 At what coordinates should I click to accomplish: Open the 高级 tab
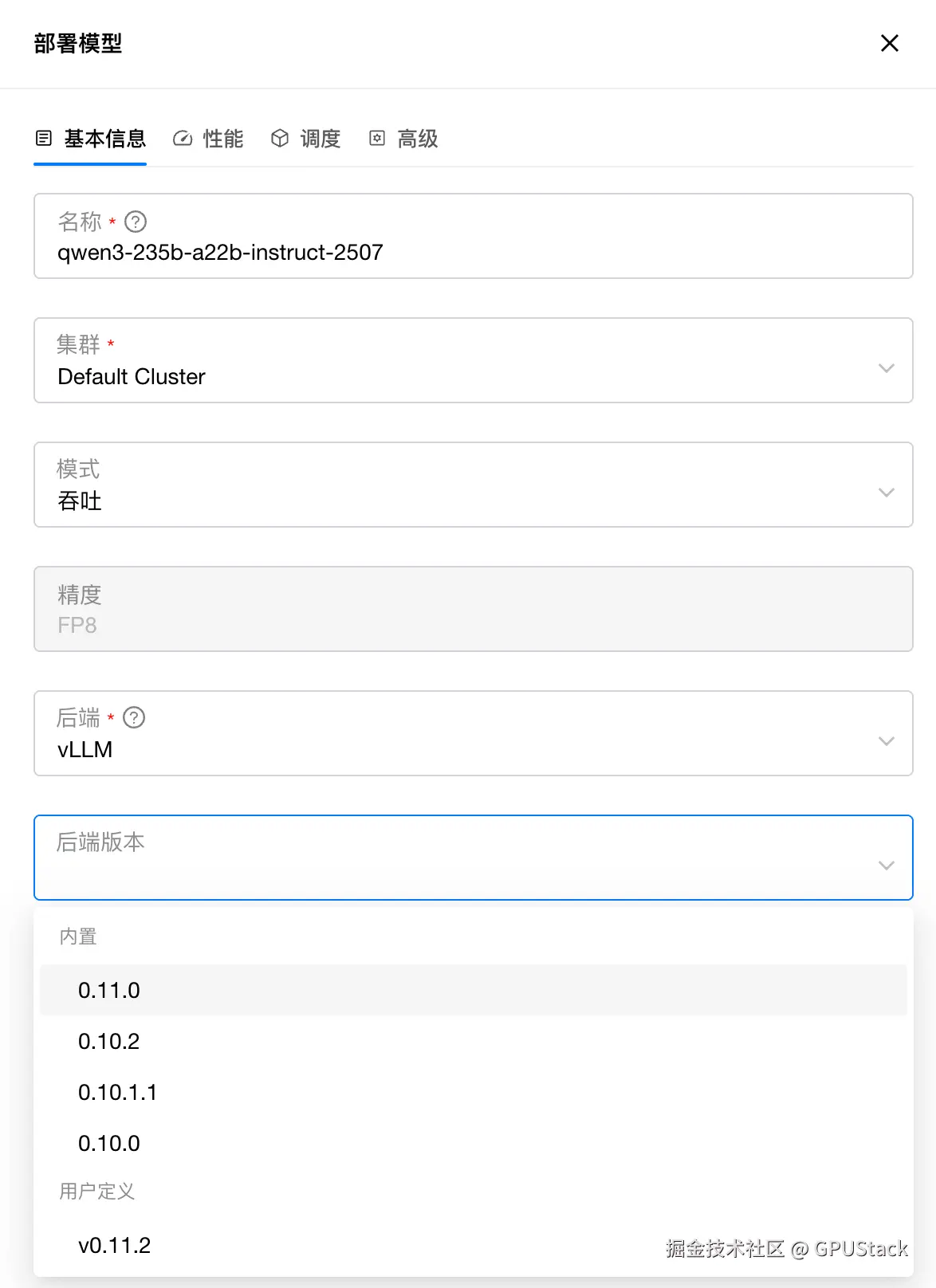(417, 139)
